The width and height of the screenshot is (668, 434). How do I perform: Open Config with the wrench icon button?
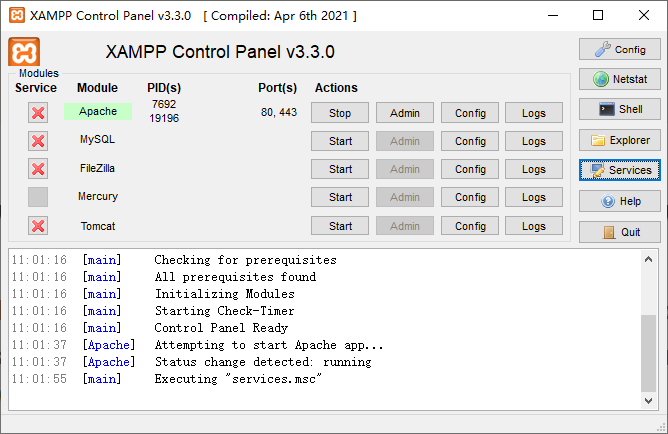(x=619, y=49)
